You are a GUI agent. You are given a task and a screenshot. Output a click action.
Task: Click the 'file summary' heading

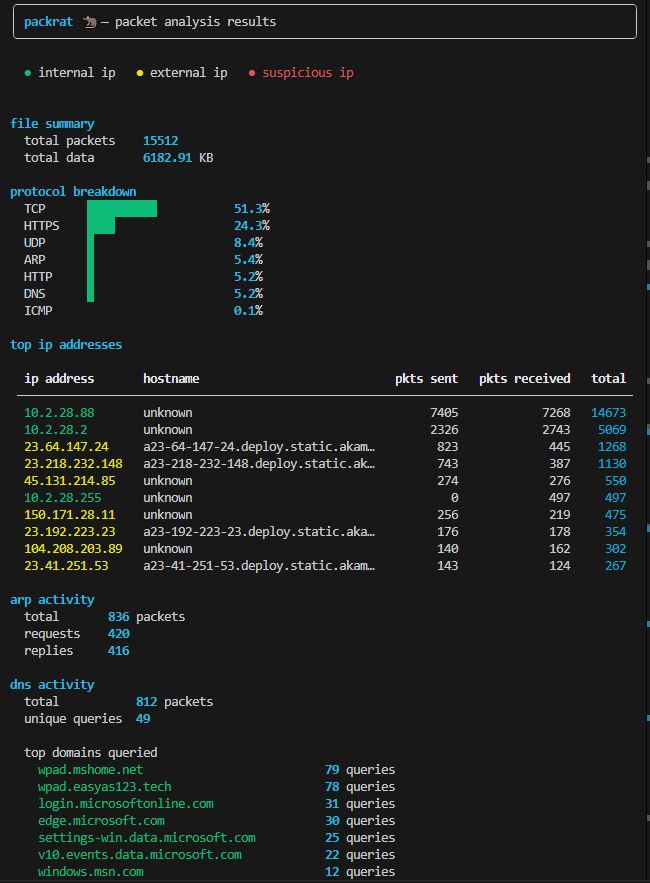[52, 123]
